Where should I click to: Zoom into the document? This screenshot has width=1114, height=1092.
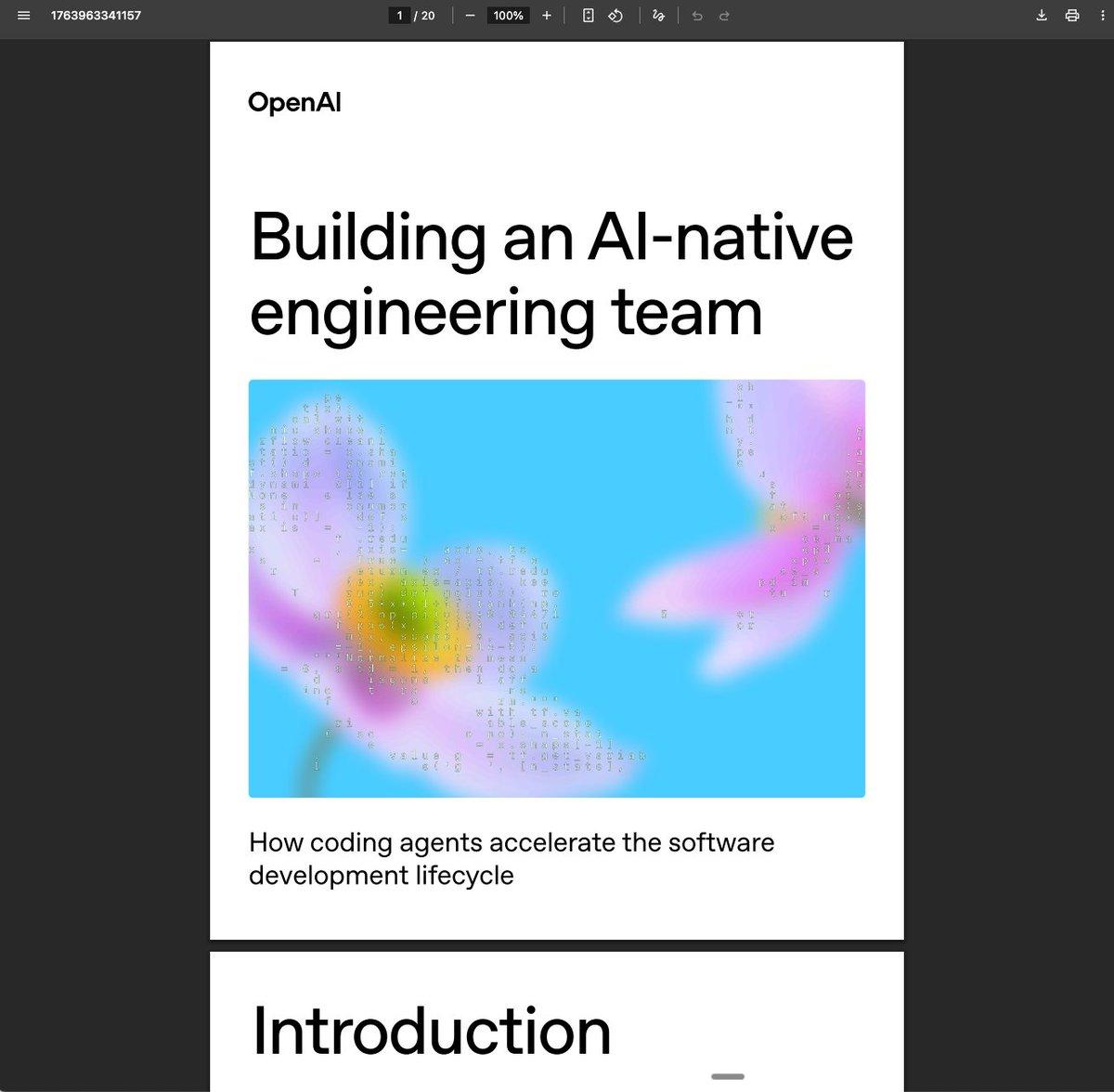click(x=546, y=15)
